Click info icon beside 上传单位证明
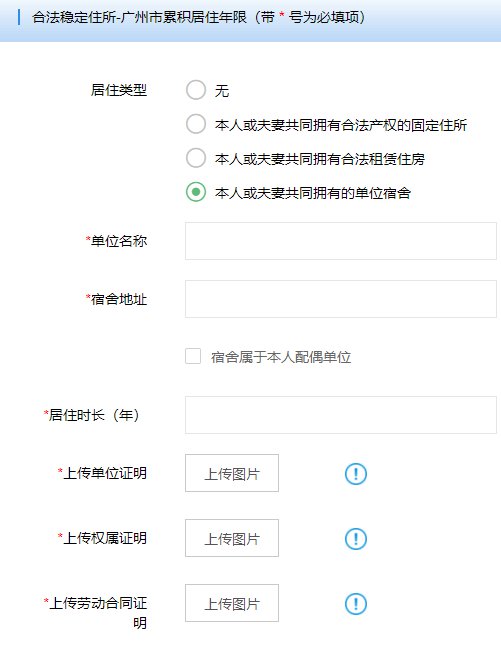This screenshot has height=645, width=501. coord(355,473)
